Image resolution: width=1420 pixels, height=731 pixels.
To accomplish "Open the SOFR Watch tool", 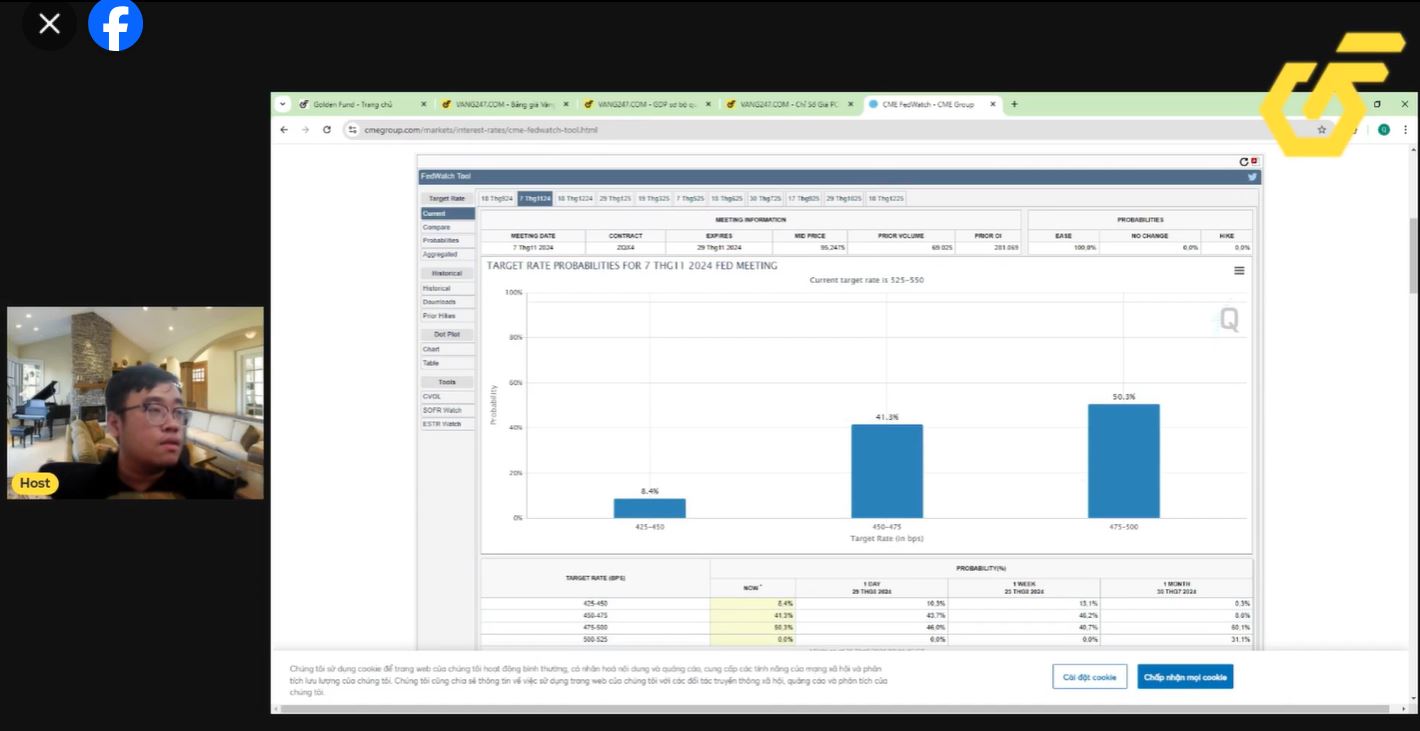I will tap(447, 411).
